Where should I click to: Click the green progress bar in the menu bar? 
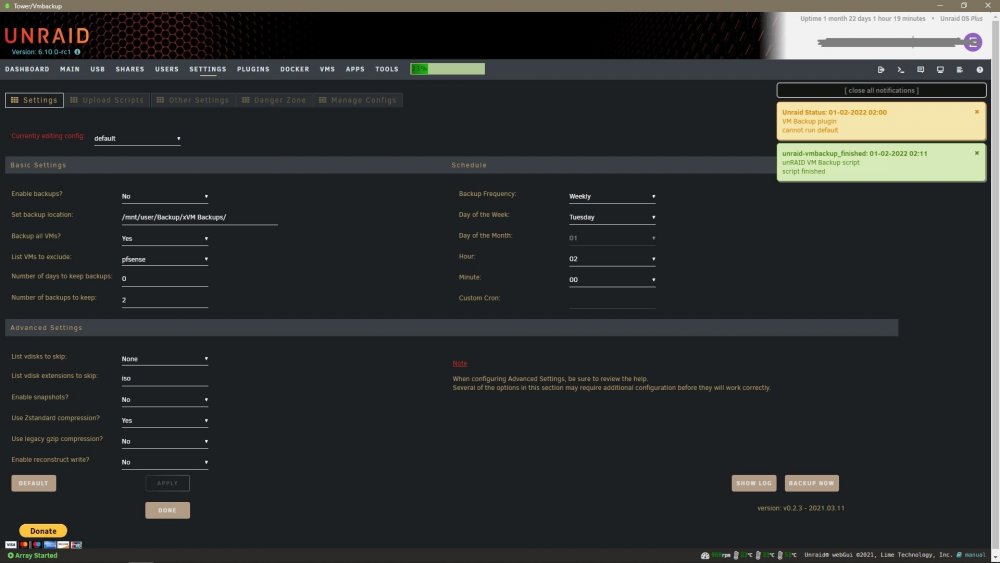coord(448,69)
